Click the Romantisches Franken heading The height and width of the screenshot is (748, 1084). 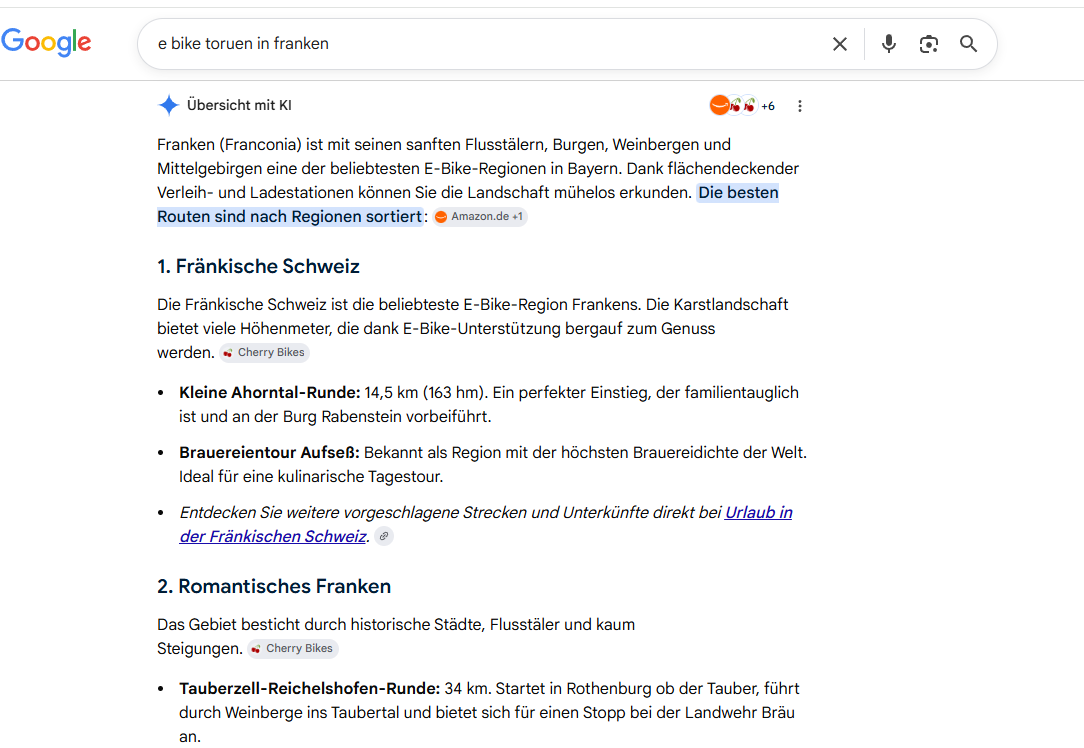pos(274,587)
